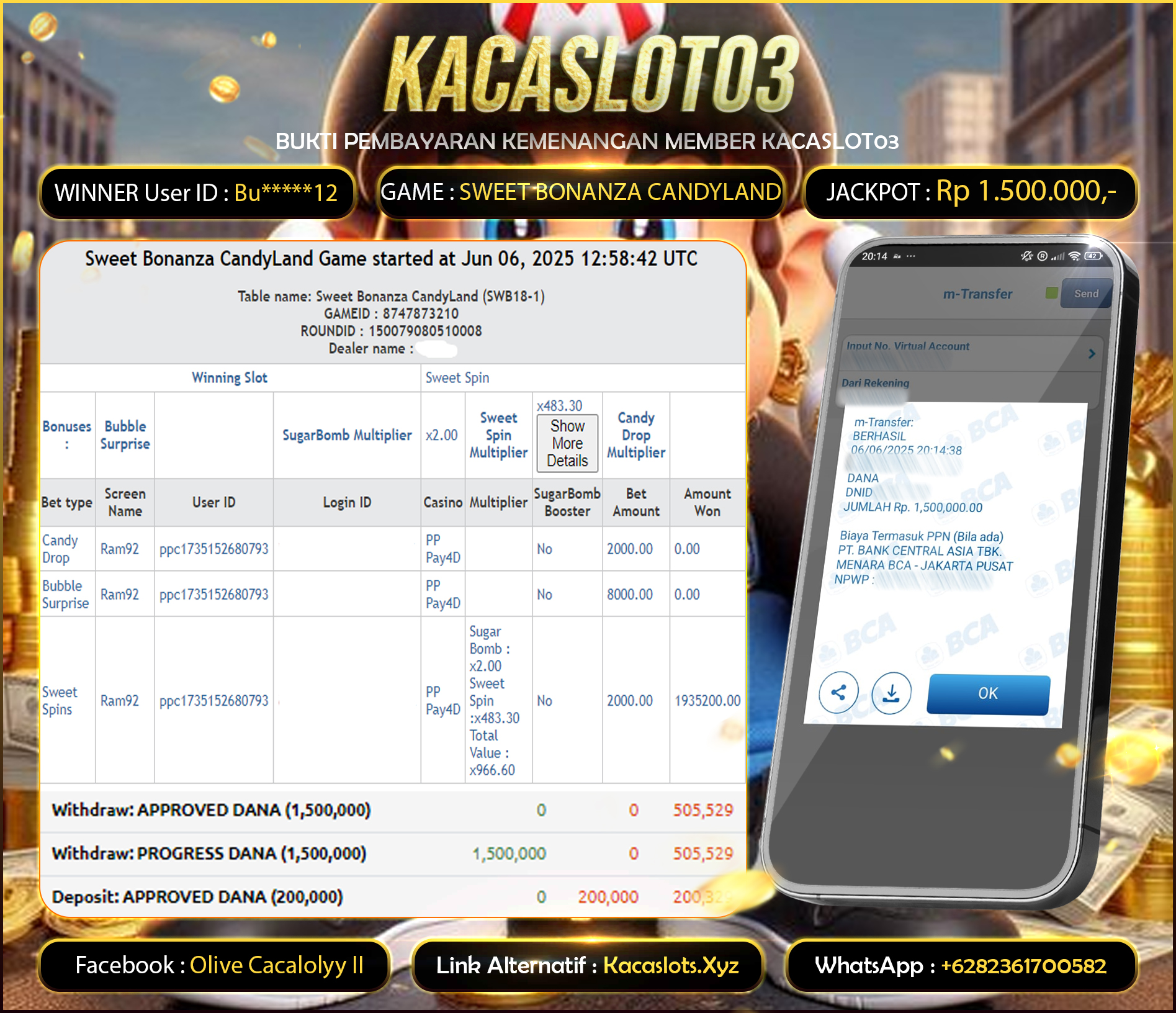
Task: Click the Withdraw: PROGRESS DANA row
Action: [392, 853]
